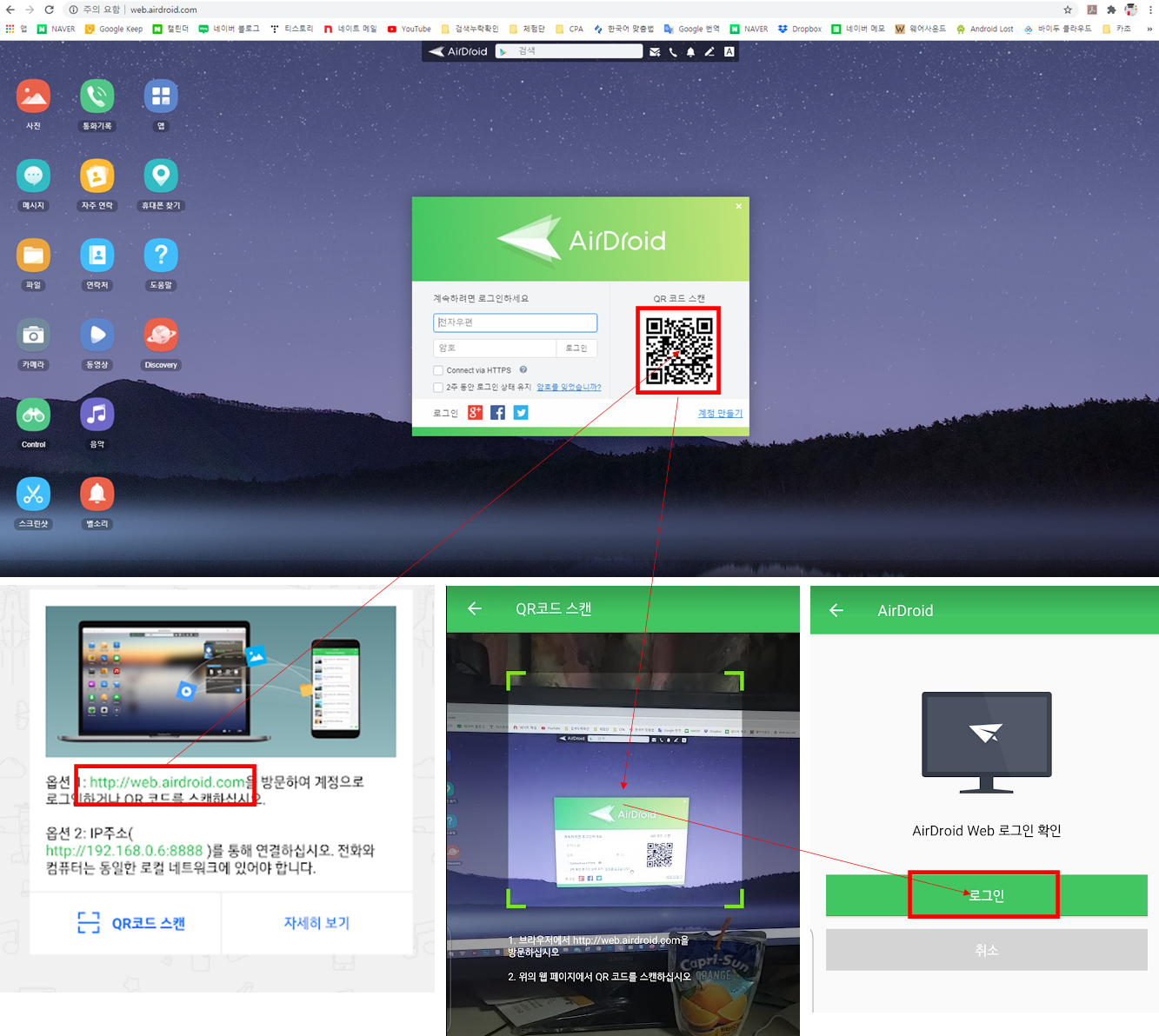
Task: Click the 검색 search box in AirDroid toolbar
Action: (x=570, y=51)
